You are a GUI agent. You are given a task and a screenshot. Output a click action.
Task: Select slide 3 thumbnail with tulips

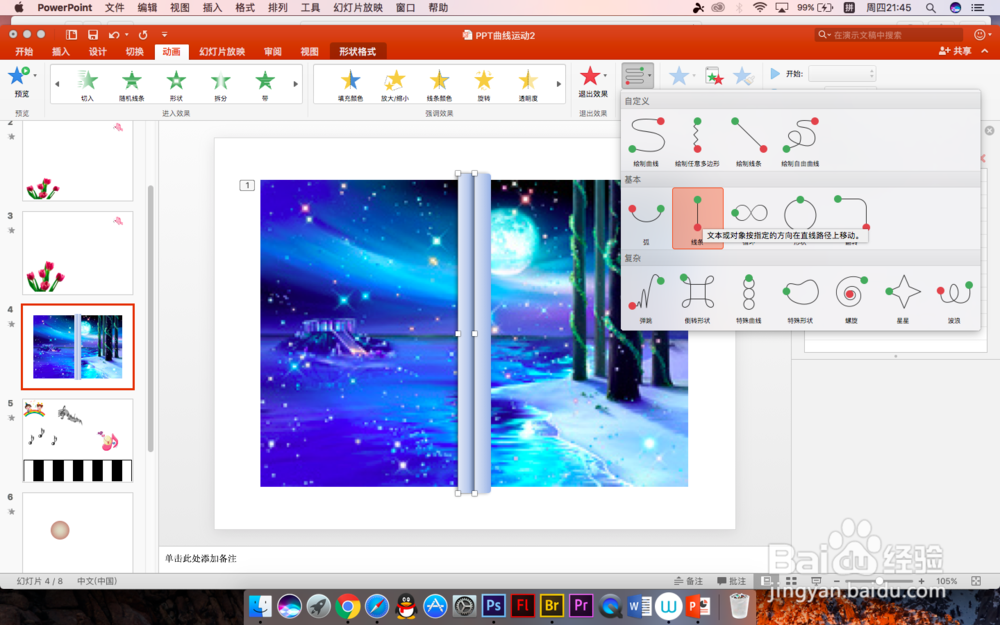(x=78, y=253)
